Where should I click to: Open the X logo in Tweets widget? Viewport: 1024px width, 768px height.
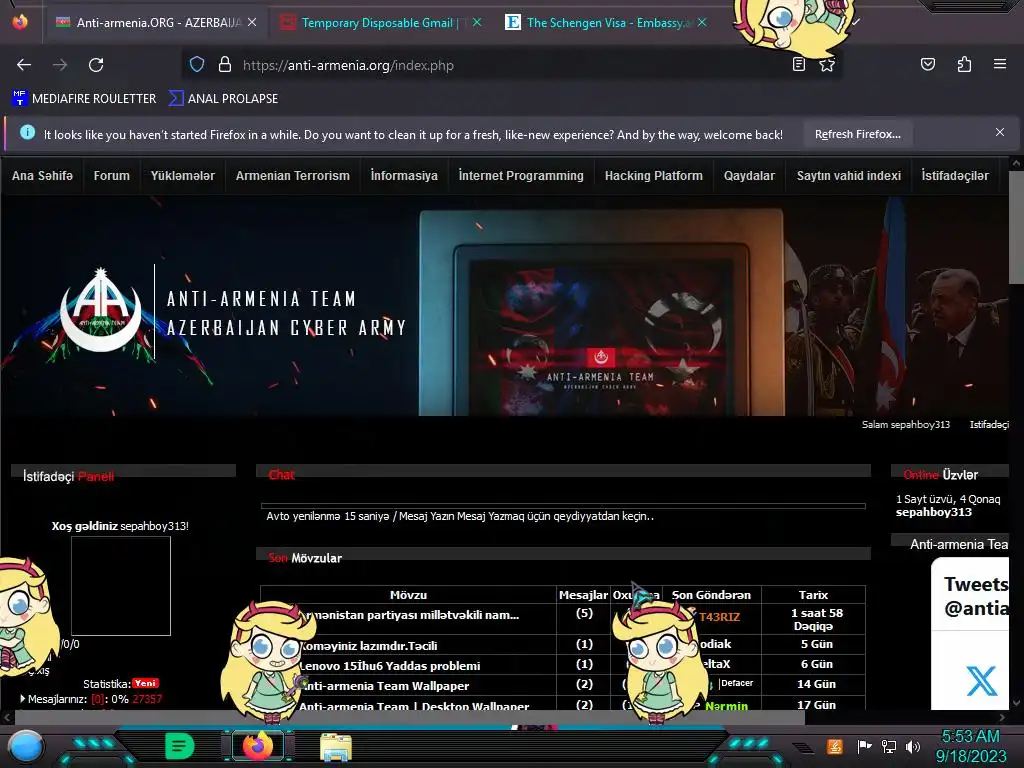click(981, 681)
